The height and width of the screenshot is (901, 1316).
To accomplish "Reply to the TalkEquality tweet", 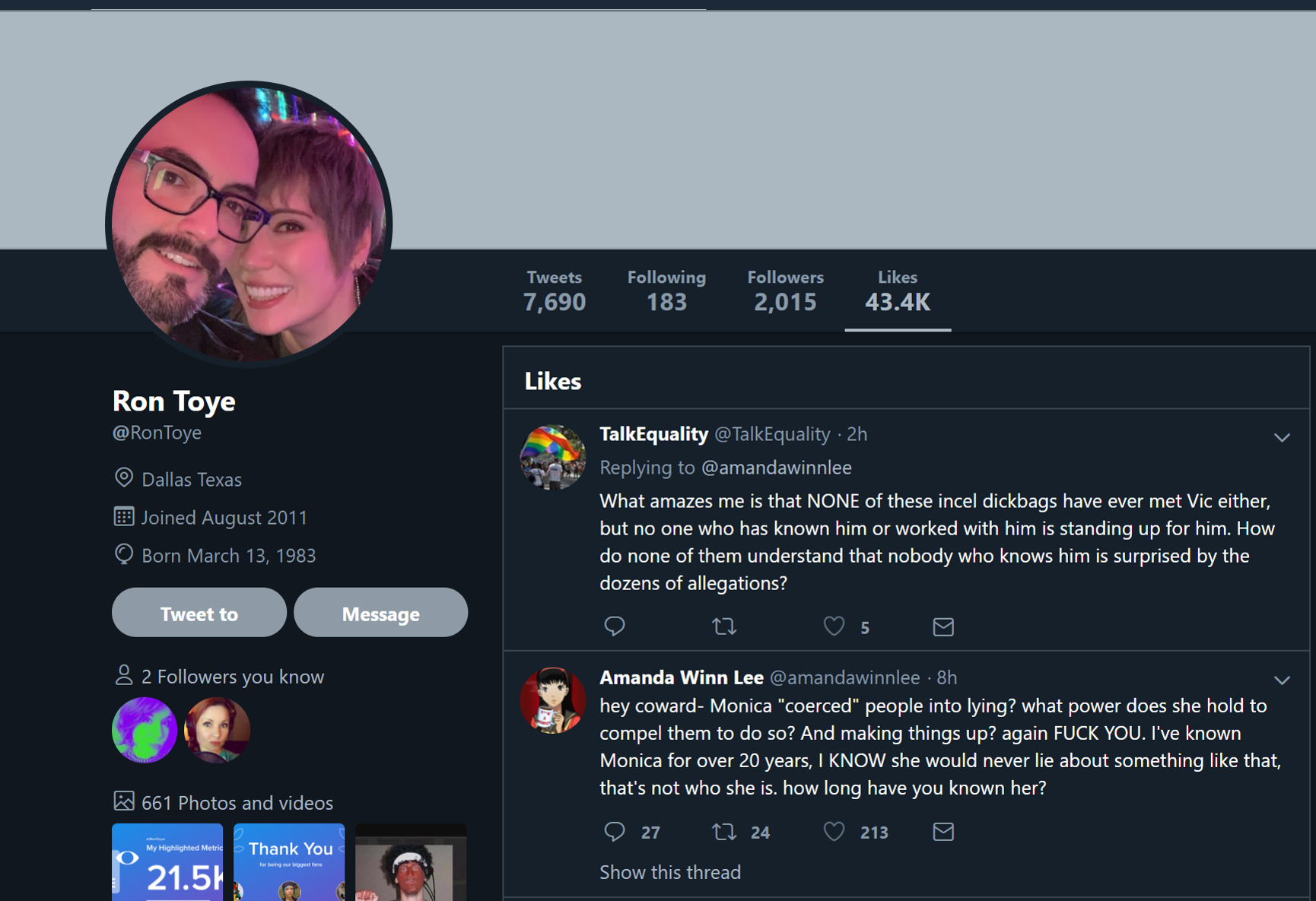I will click(x=614, y=627).
